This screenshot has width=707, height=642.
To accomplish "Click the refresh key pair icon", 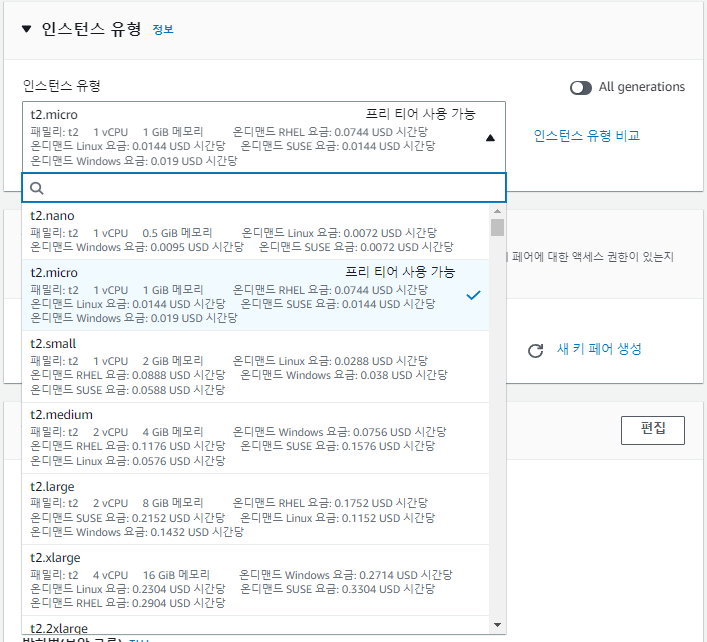I will (536, 350).
